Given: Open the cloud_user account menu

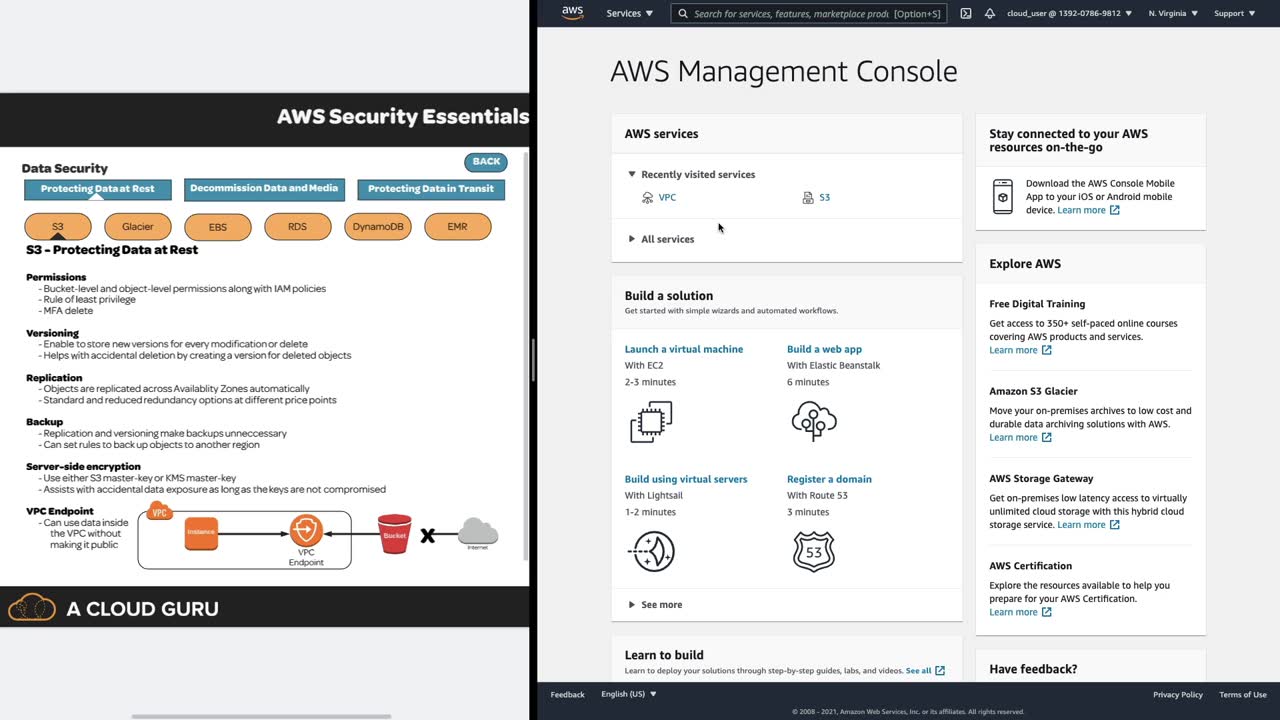Looking at the screenshot, I should [1069, 14].
